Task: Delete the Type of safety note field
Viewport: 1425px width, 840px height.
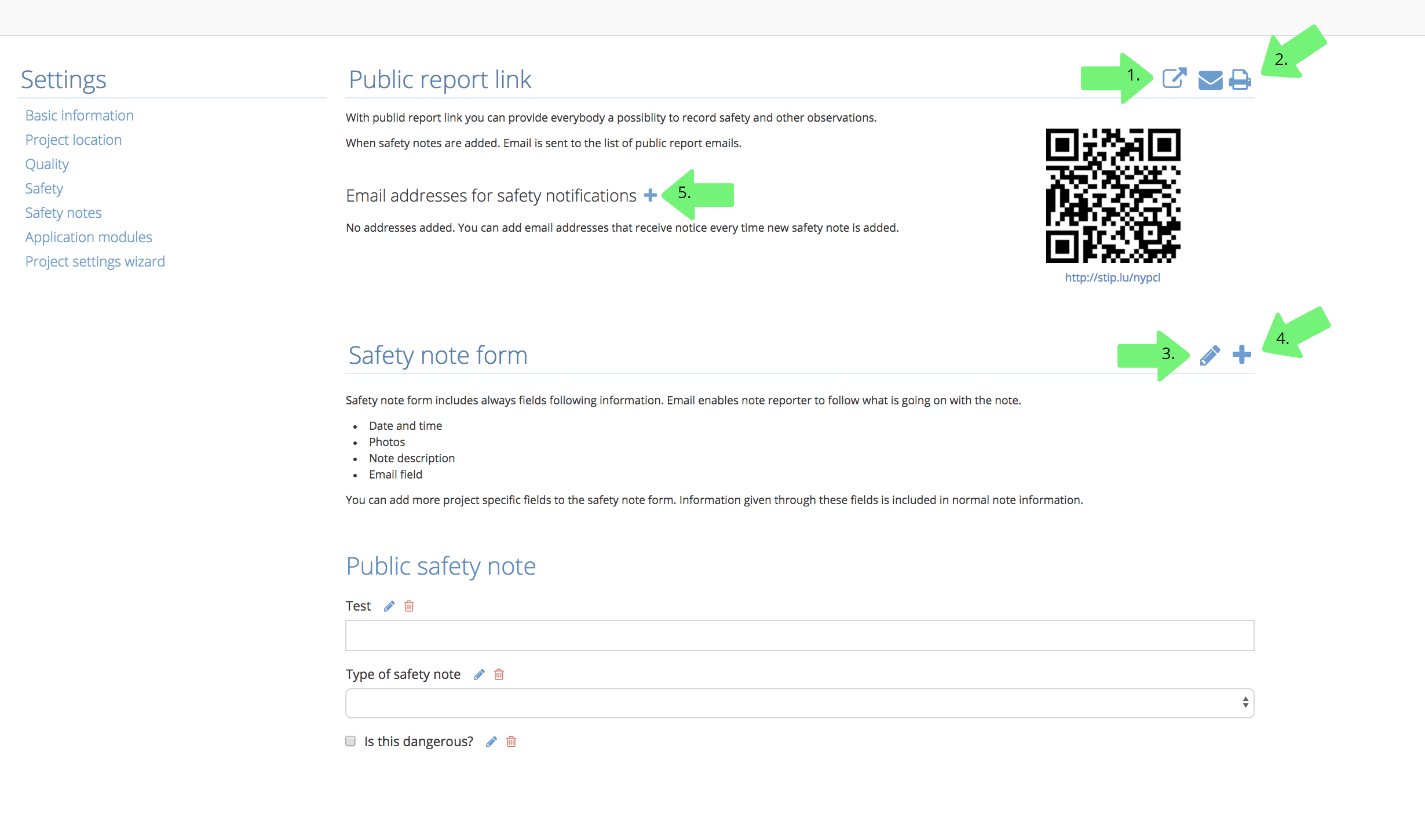Action: [x=499, y=674]
